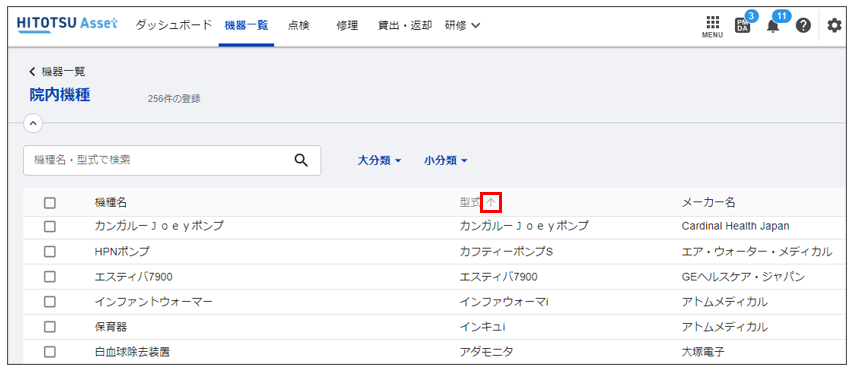This screenshot has width=856, height=368.
Task: Open the 大分類 filter dropdown
Action: pyautogui.click(x=379, y=161)
